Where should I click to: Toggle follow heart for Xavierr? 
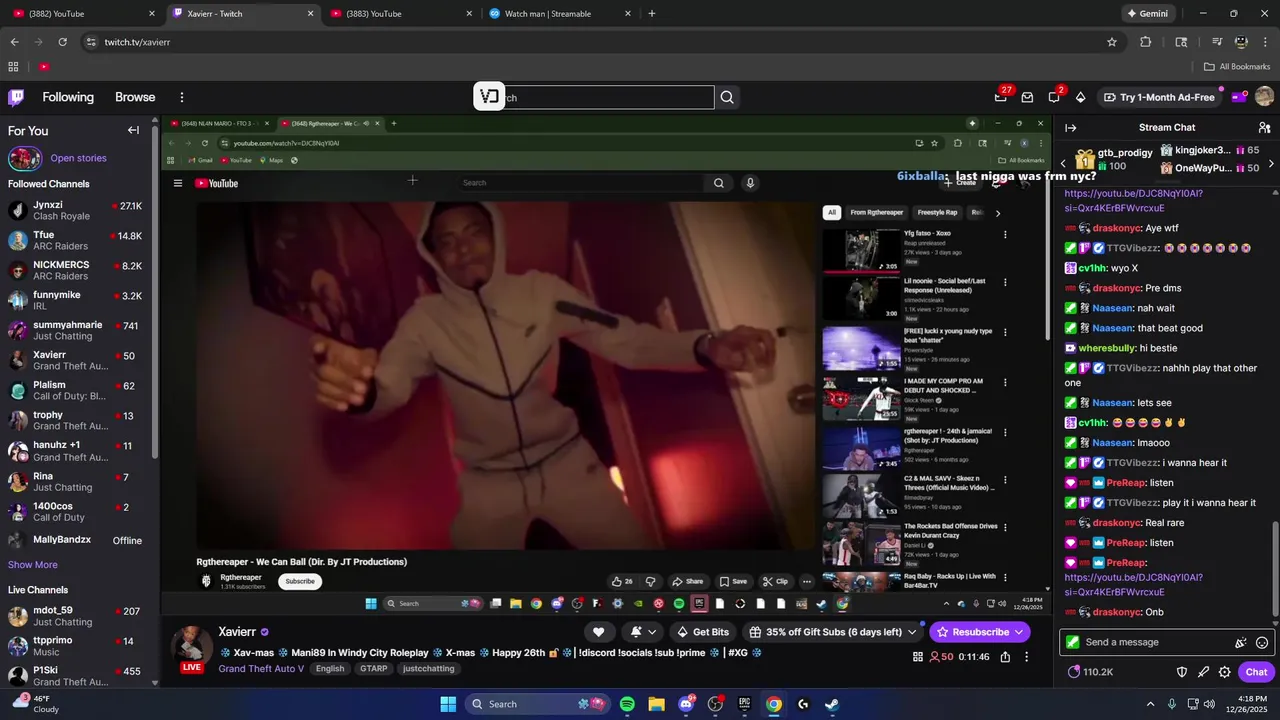[x=598, y=632]
